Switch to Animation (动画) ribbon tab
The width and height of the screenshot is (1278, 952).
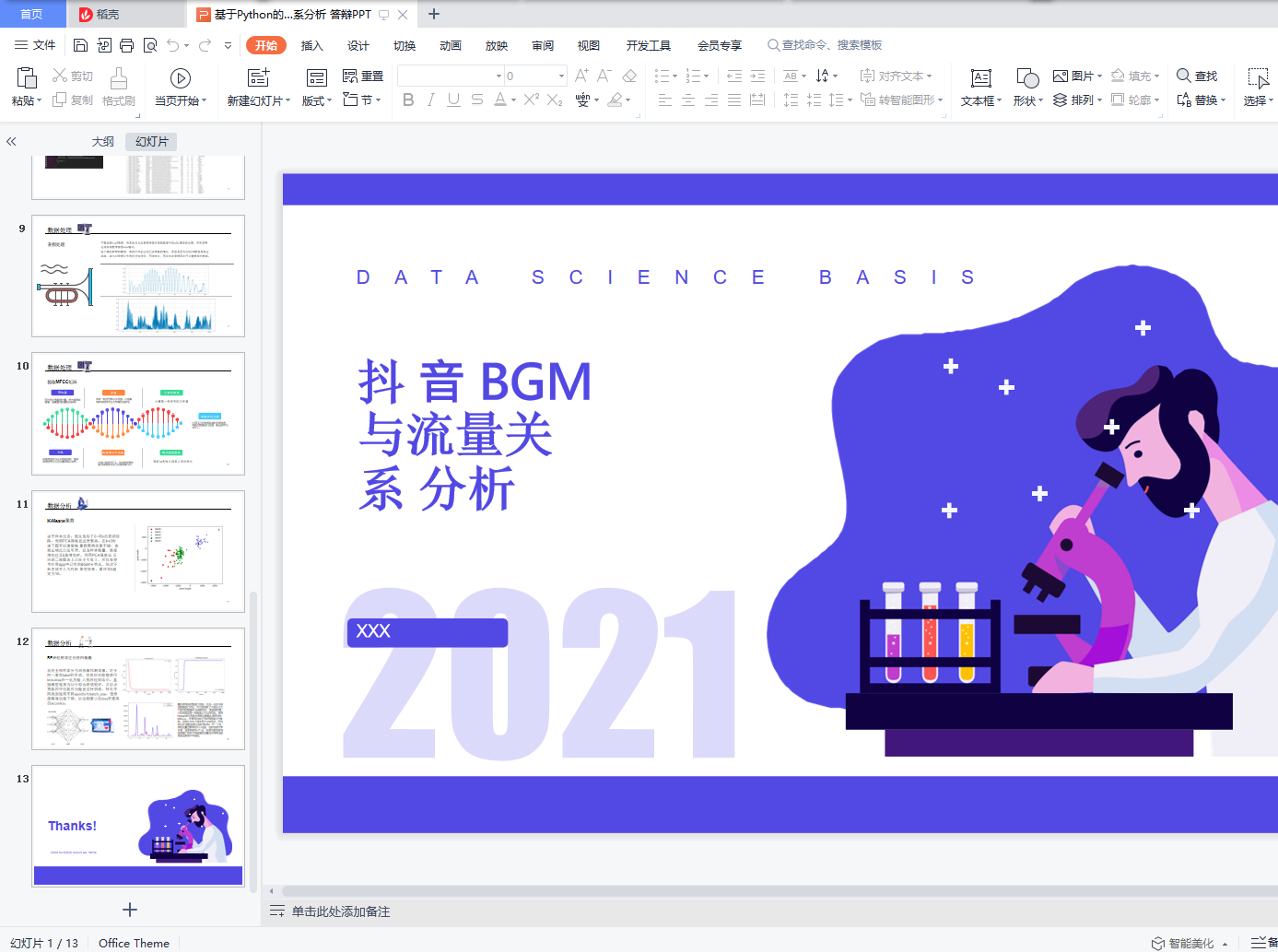(451, 45)
